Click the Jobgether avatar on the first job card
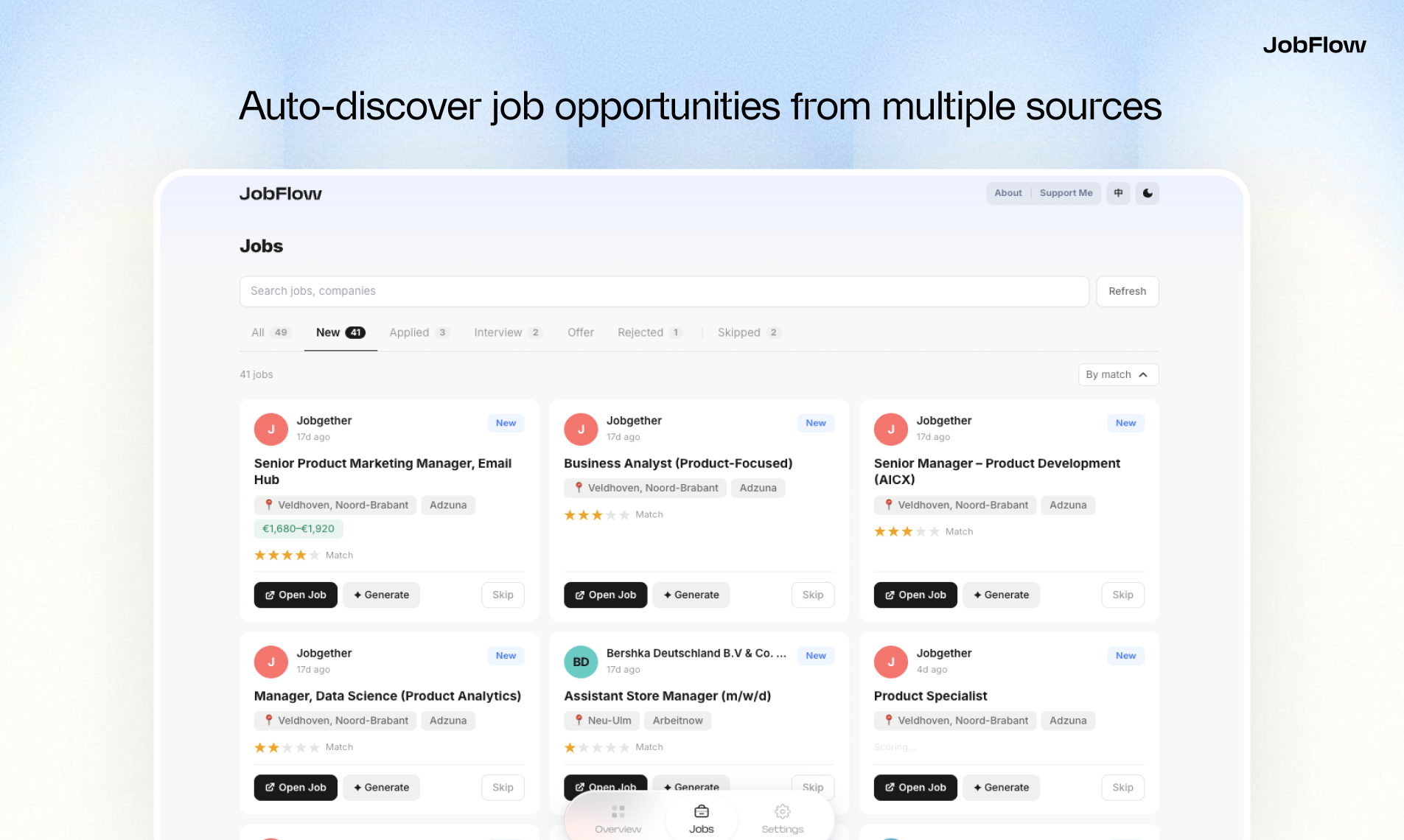 point(271,429)
